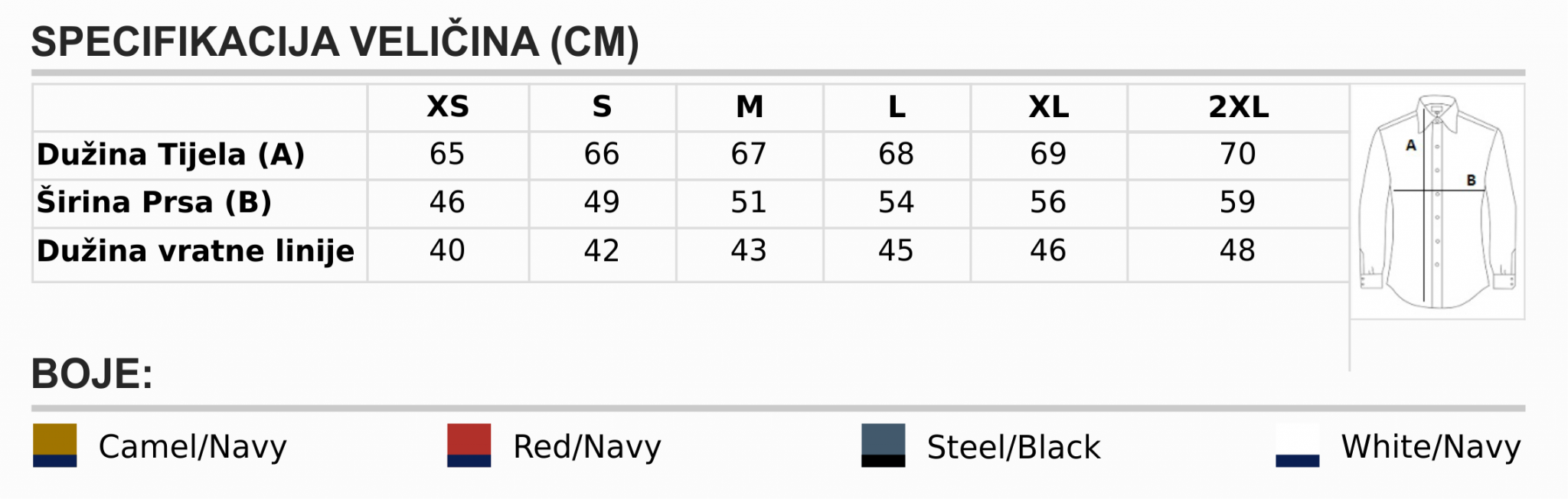Click the Camel/Navy color label text
This screenshot has width=1568, height=499.
point(192,446)
